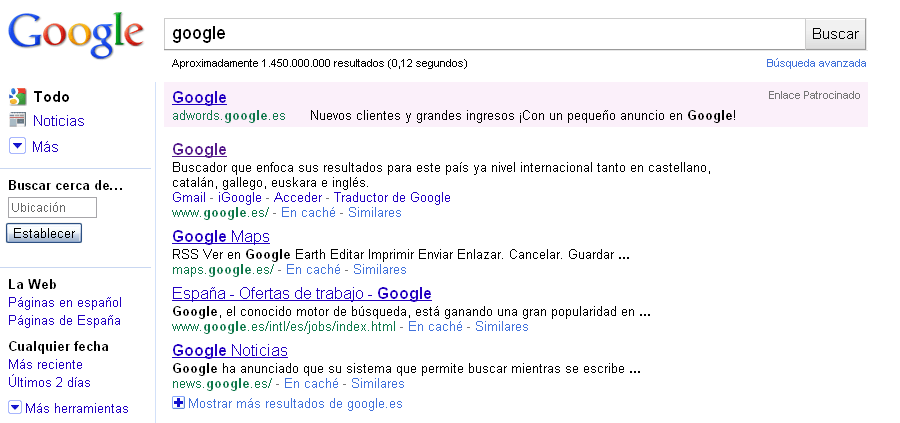900x423 pixels.
Task: Click the Establecer button
Action: [x=44, y=234]
